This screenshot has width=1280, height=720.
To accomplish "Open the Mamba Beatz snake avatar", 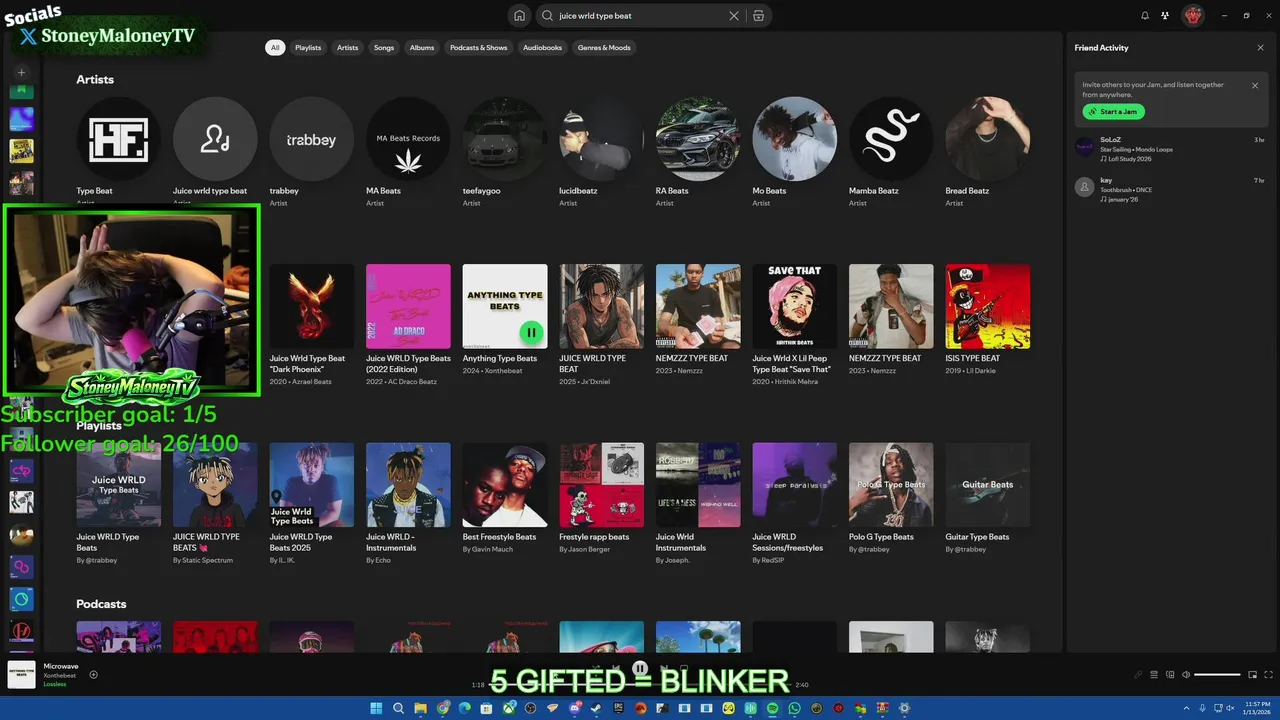I will (x=891, y=139).
